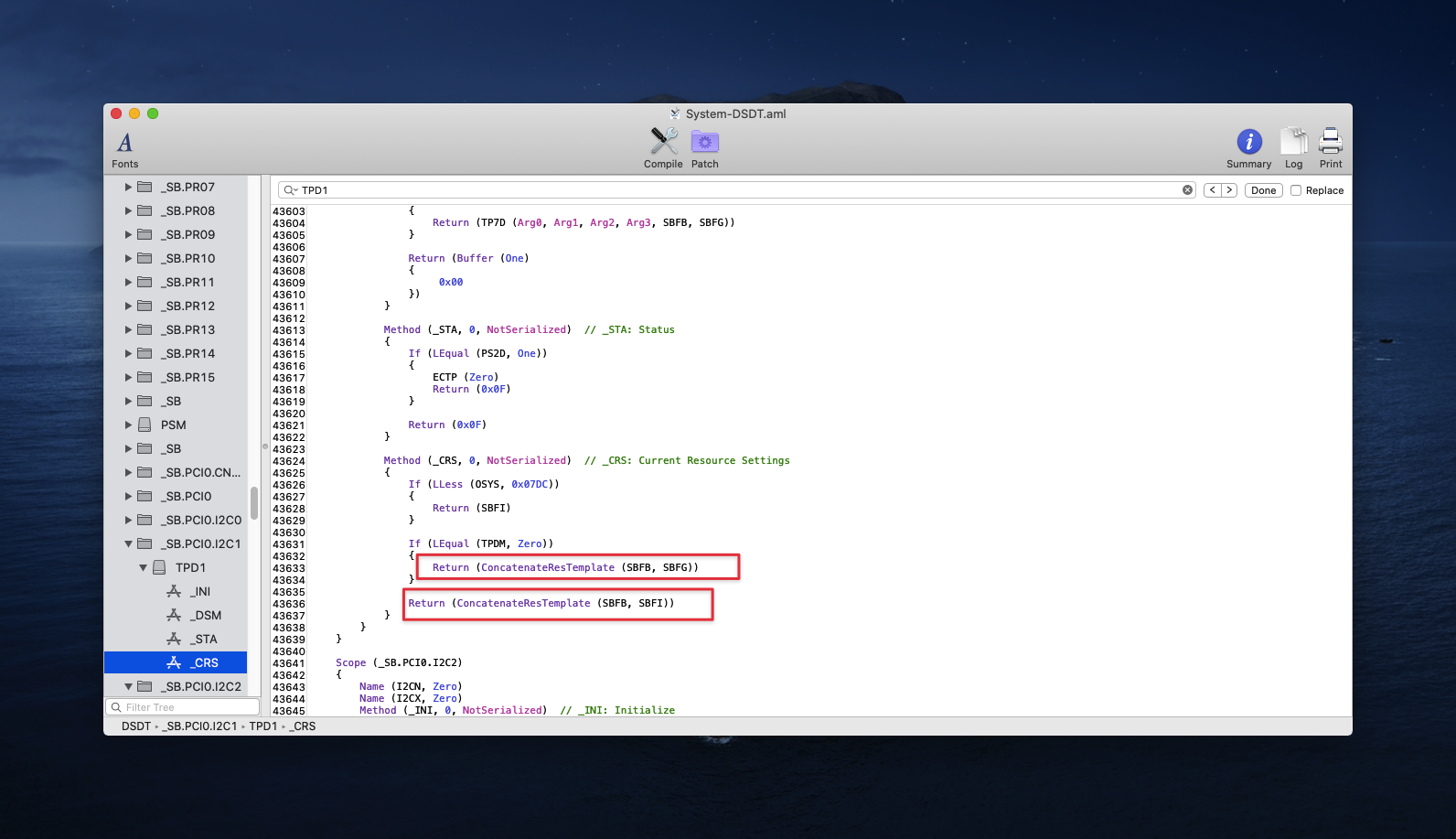Select the _DSM method in tree

(x=206, y=616)
